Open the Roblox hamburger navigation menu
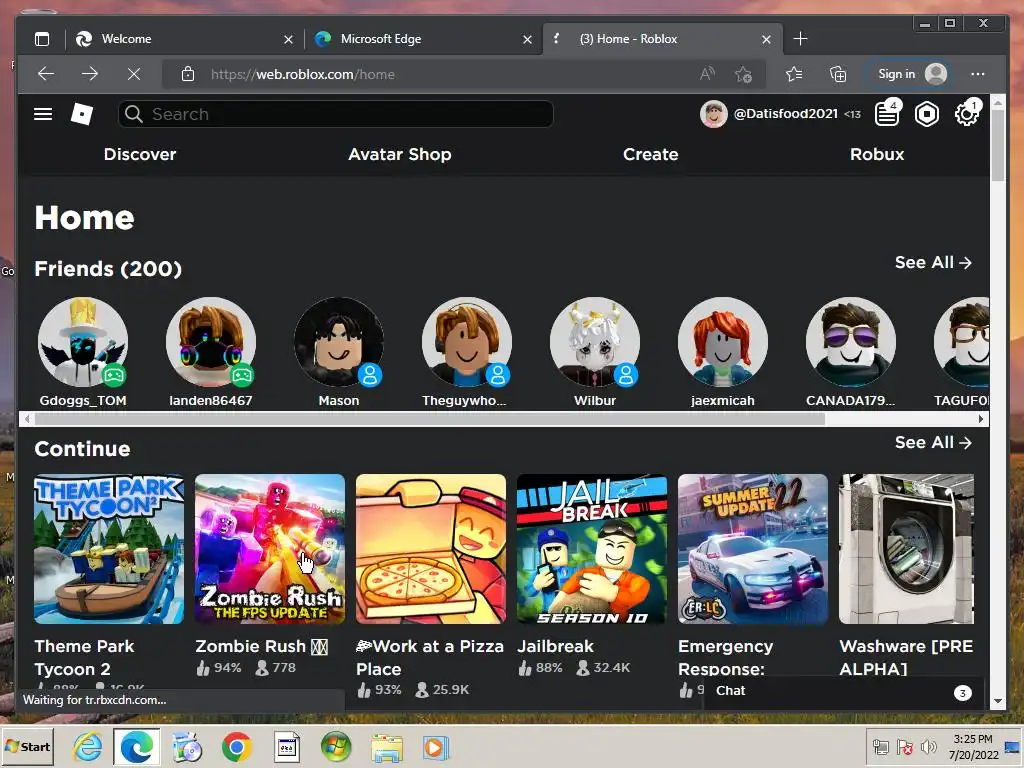Screen dimensions: 1024x768 point(43,114)
